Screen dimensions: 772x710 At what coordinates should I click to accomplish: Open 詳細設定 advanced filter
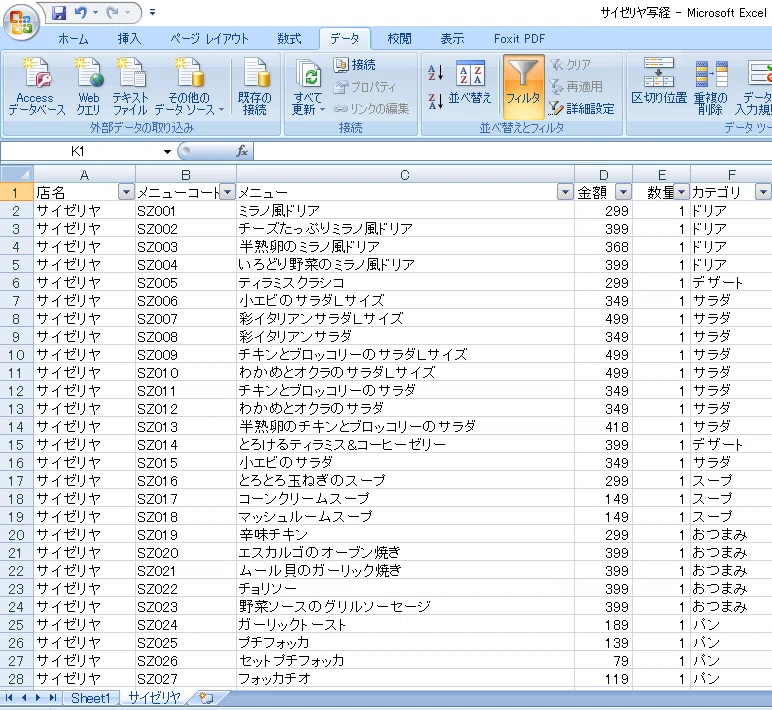tap(582, 108)
